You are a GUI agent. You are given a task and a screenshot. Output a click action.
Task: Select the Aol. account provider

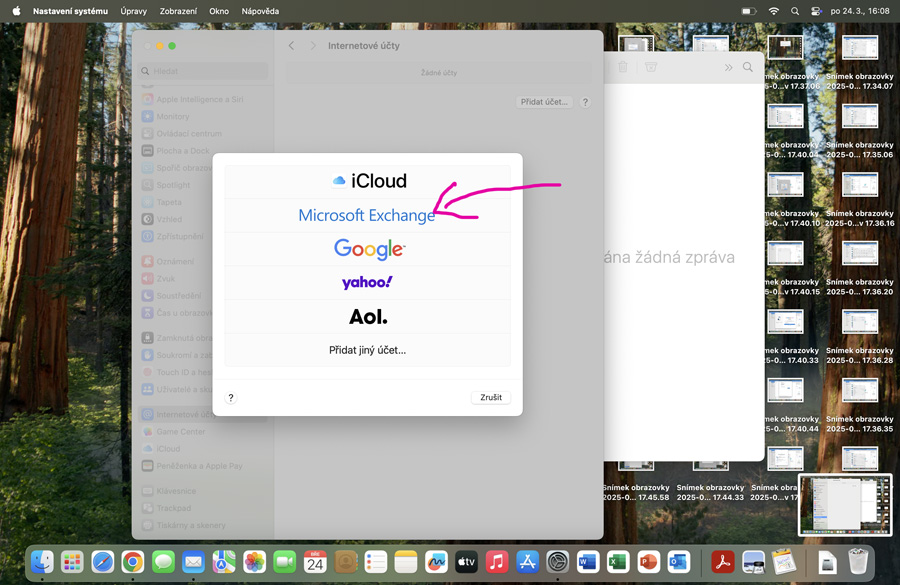tap(367, 317)
